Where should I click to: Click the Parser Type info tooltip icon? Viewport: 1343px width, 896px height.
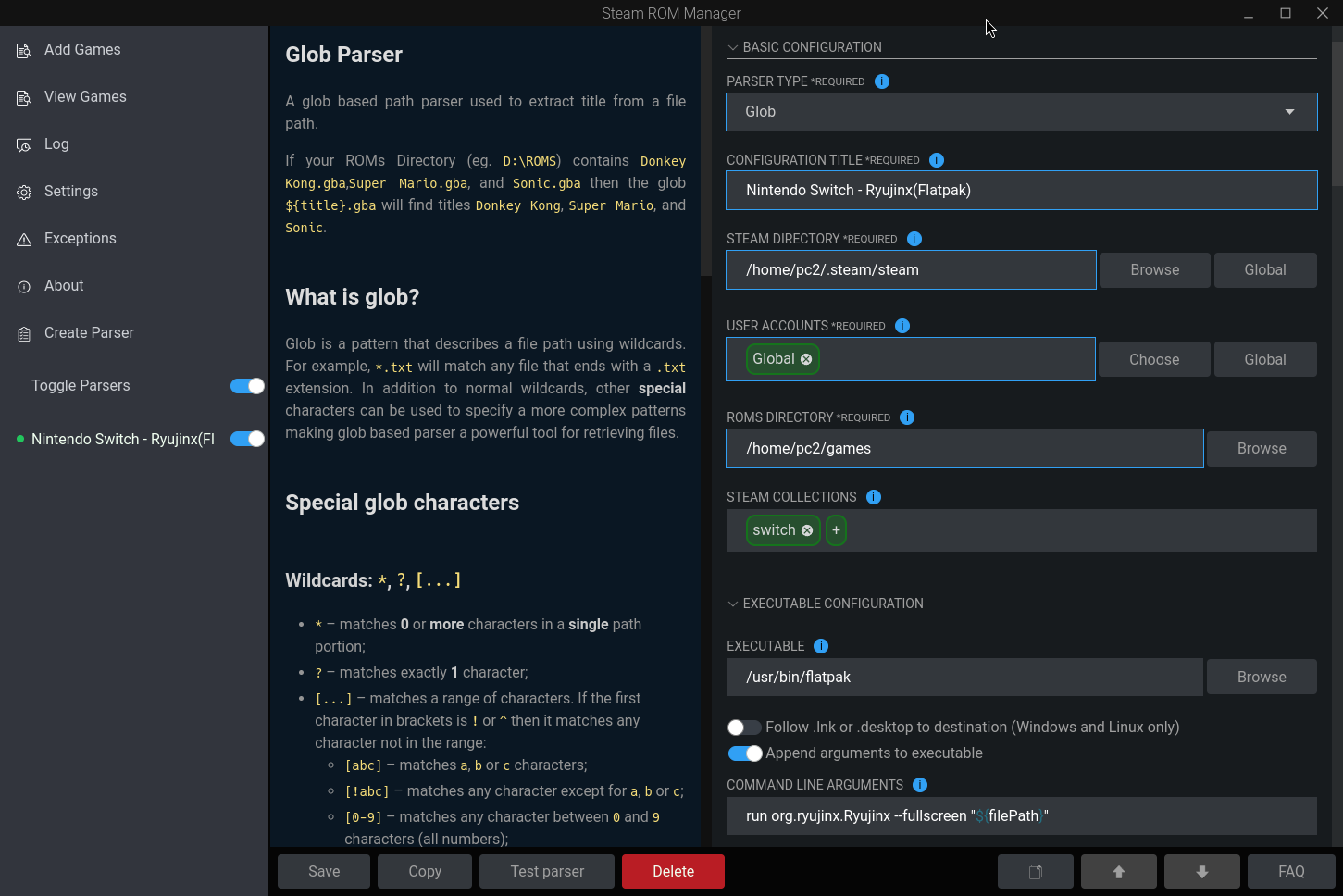coord(881,81)
